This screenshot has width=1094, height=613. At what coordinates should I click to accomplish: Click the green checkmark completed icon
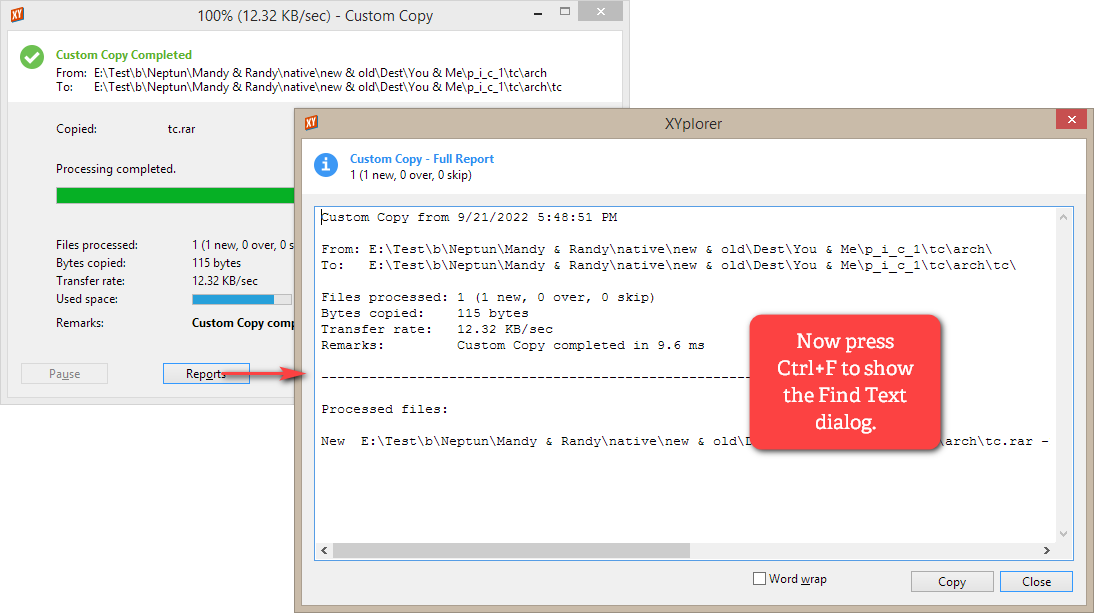(x=32, y=57)
